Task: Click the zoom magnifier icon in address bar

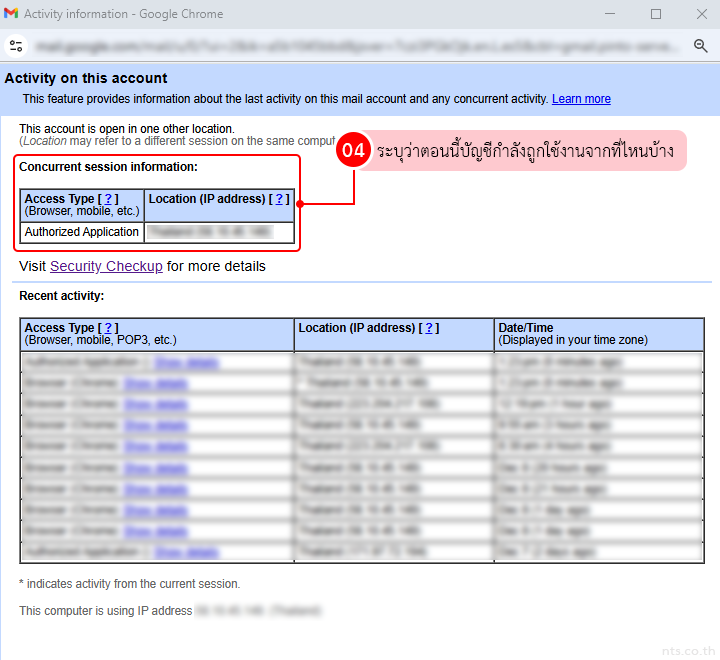Action: pos(700,46)
